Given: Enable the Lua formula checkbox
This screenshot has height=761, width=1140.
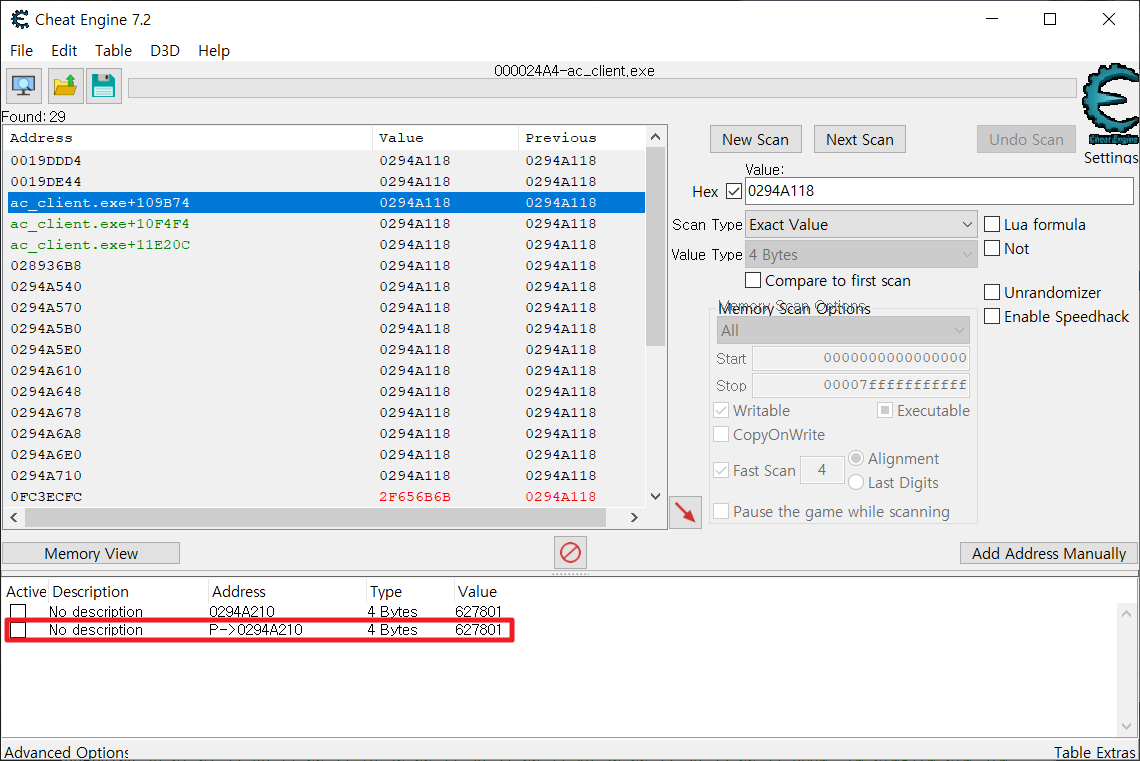Looking at the screenshot, I should pyautogui.click(x=992, y=224).
